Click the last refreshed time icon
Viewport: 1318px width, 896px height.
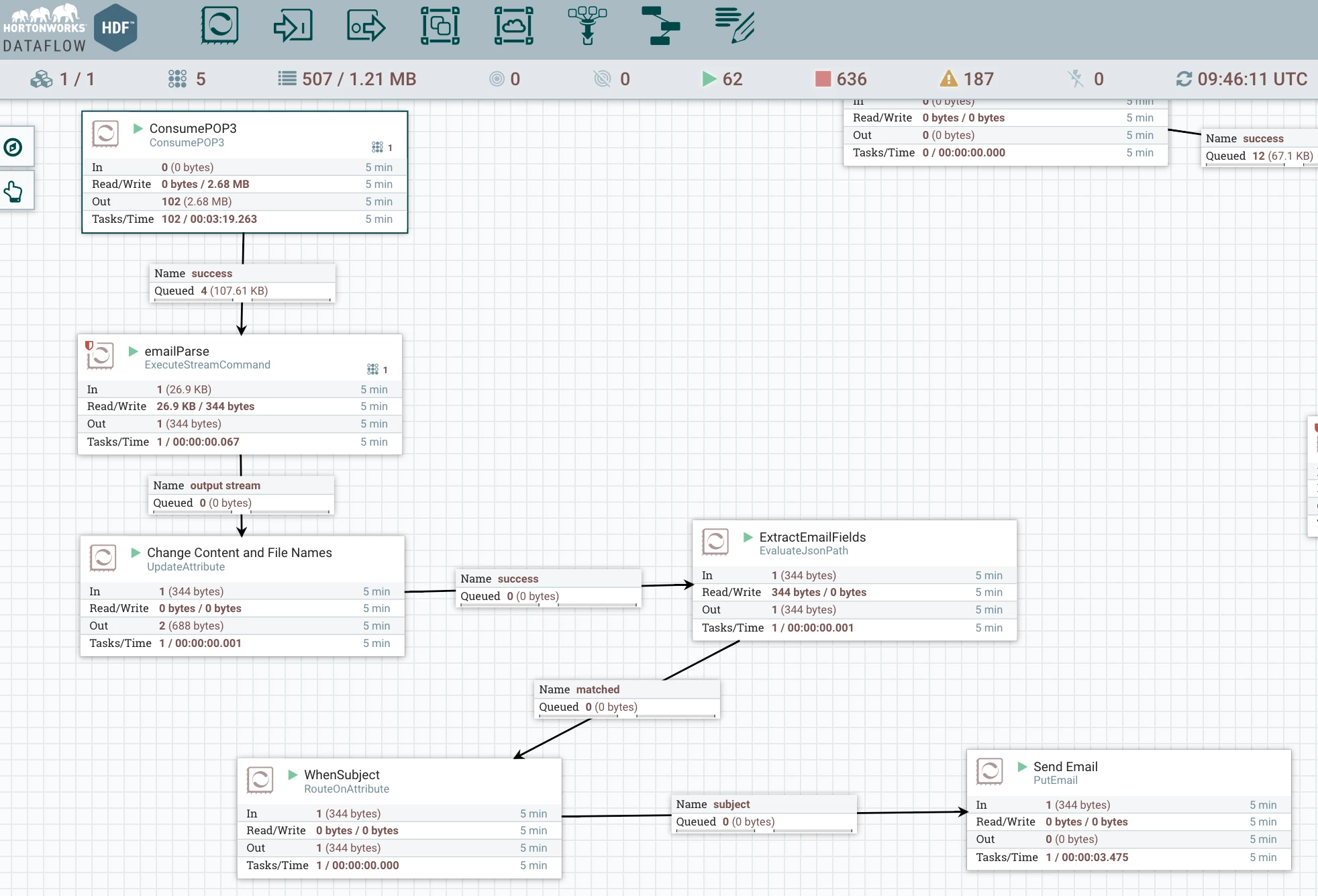[x=1184, y=79]
